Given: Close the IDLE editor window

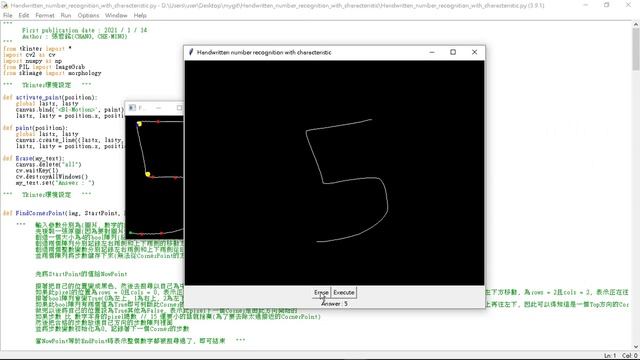Looking at the screenshot, I should point(629,5).
